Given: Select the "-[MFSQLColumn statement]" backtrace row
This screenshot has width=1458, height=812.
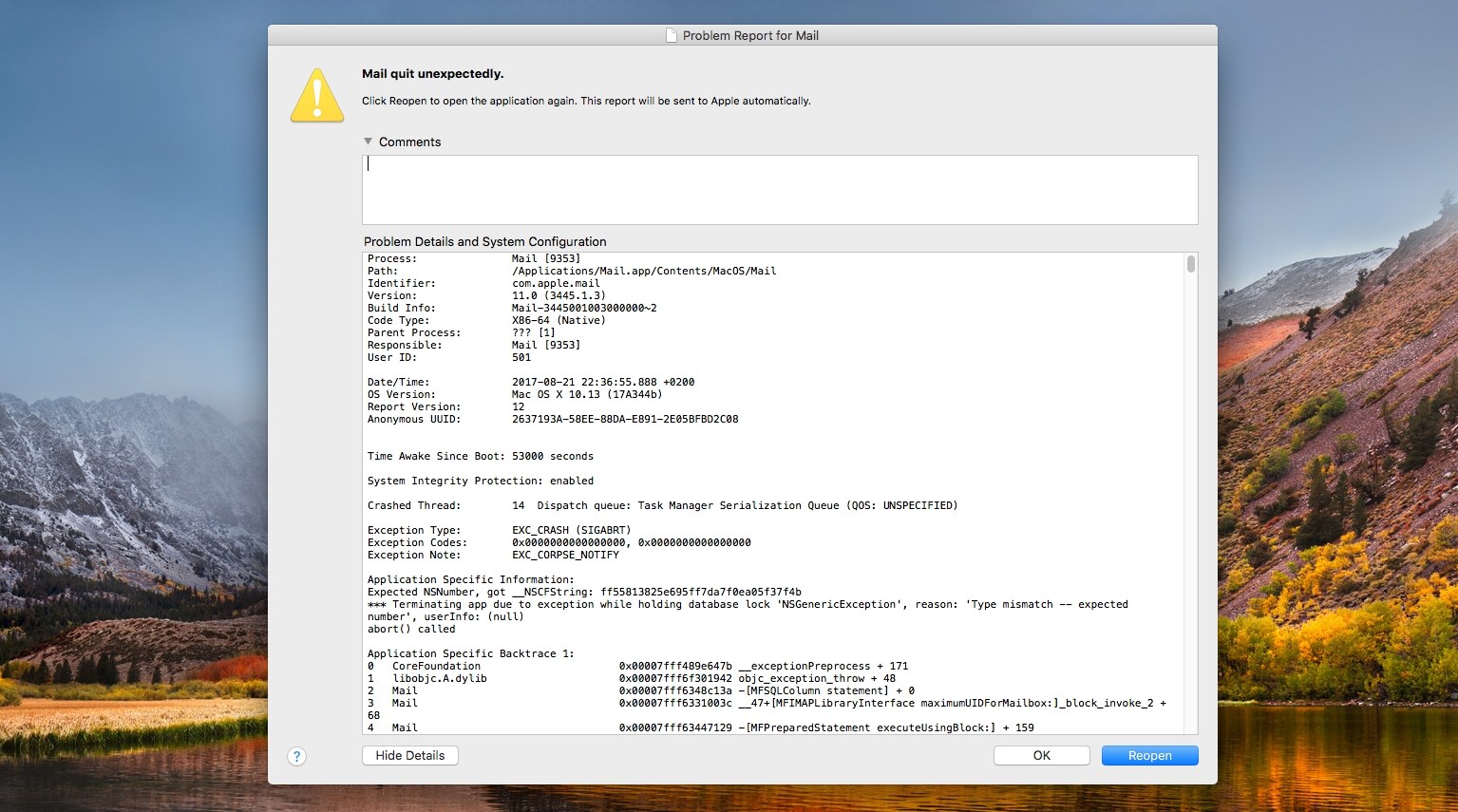Looking at the screenshot, I should tap(641, 690).
